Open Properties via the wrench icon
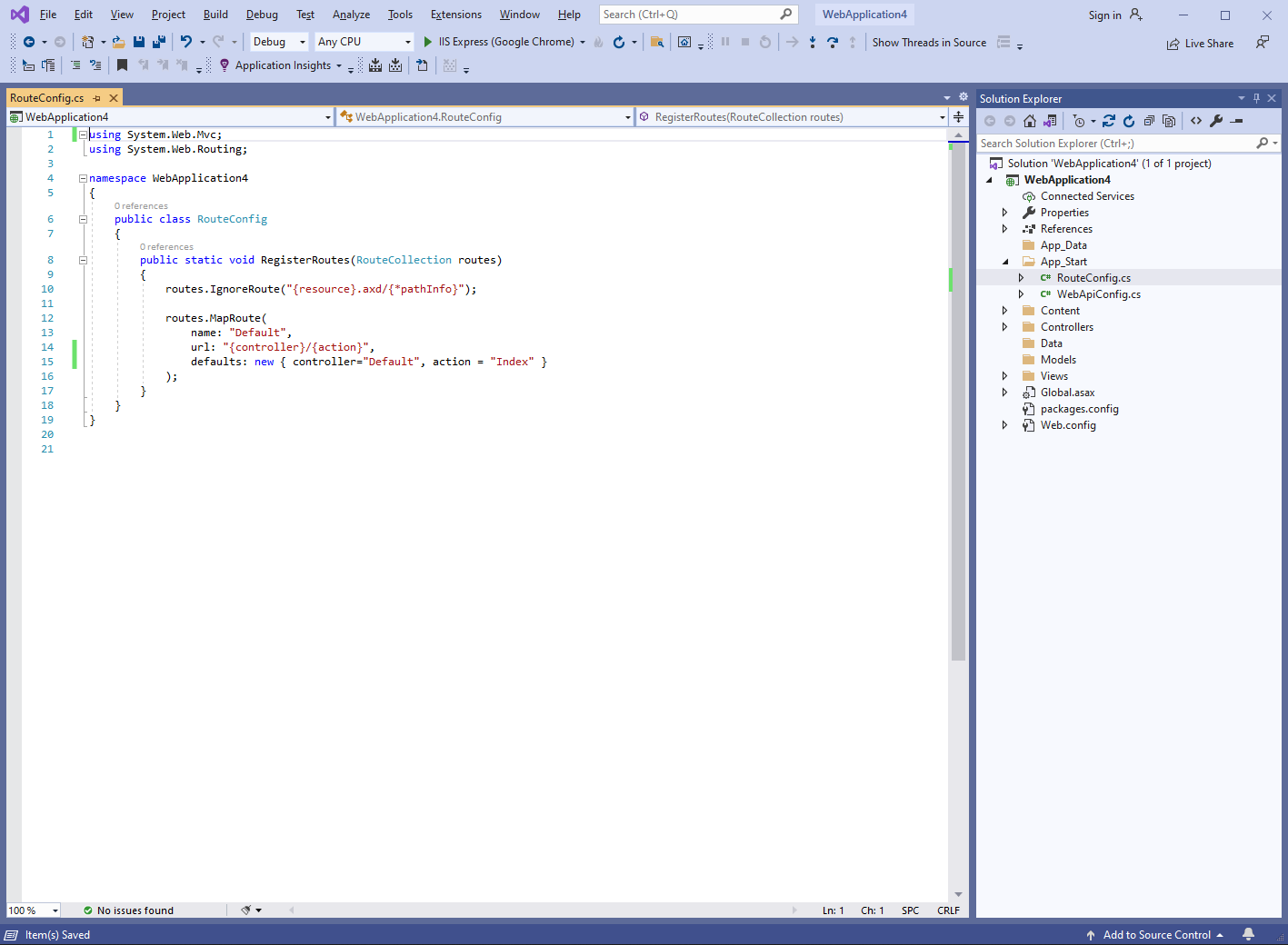 tap(1216, 121)
